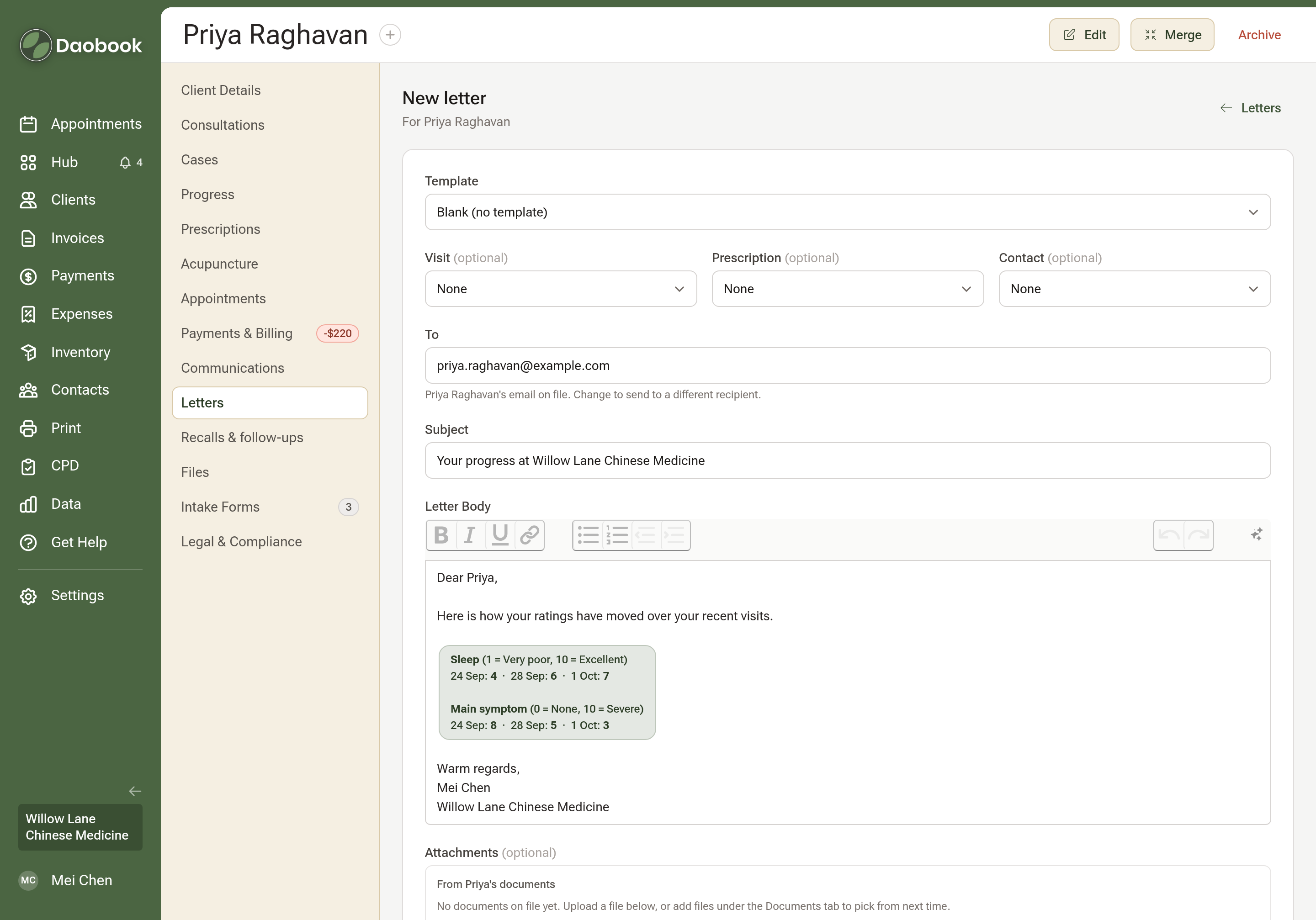
Task: Insert a hyperlink in the letter
Action: (529, 535)
